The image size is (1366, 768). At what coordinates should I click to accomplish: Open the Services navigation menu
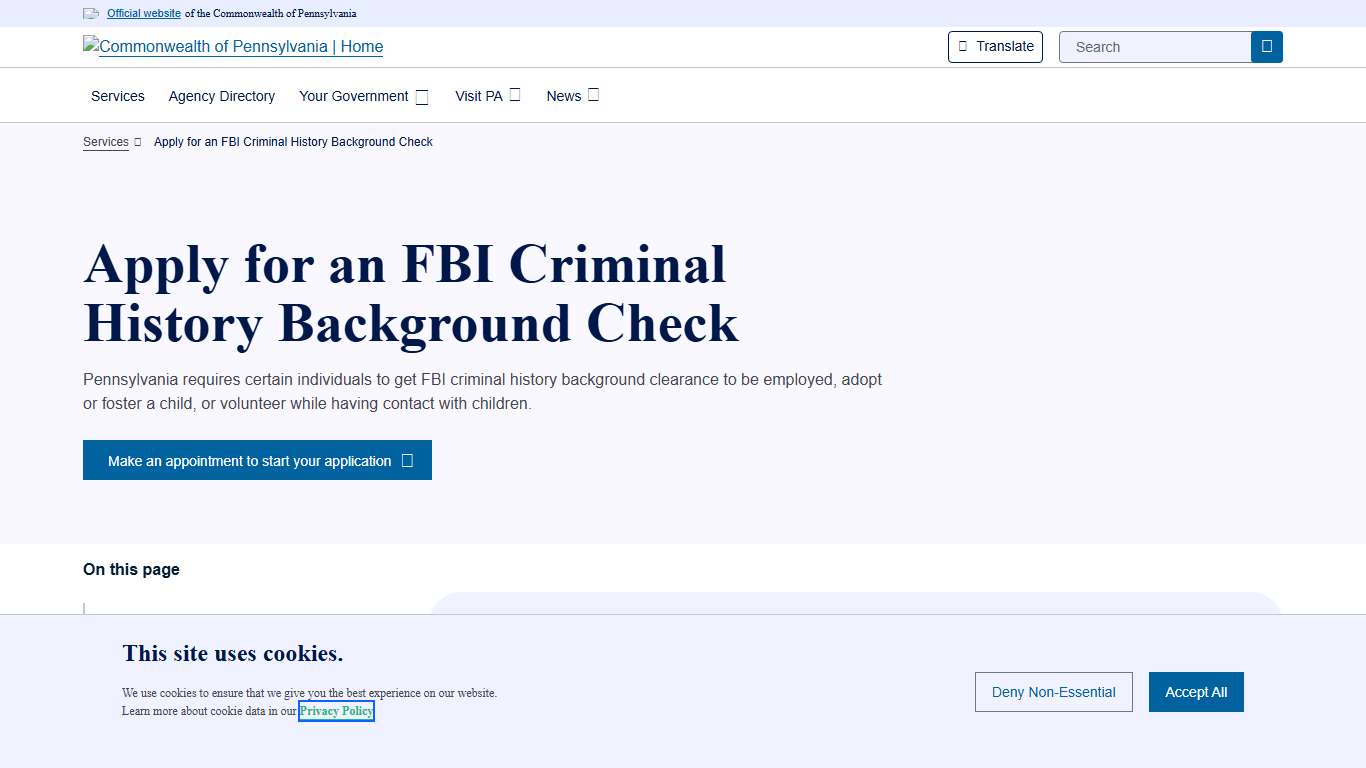click(117, 96)
